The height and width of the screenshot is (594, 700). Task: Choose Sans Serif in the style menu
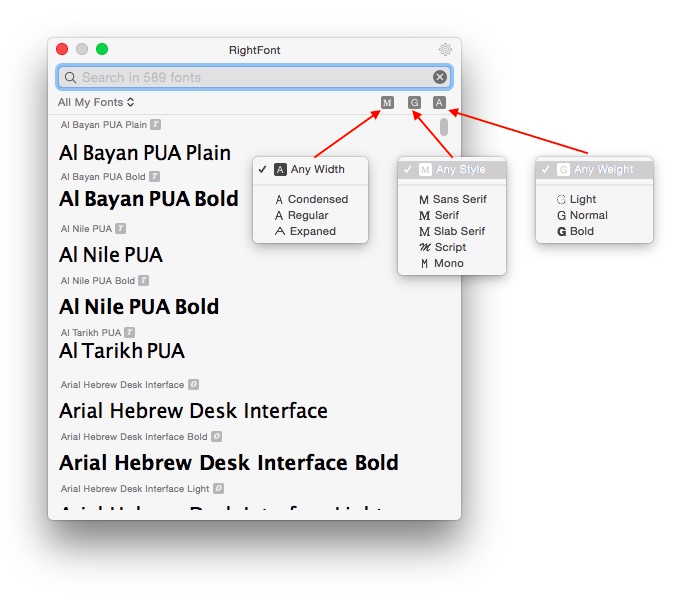[x=452, y=199]
